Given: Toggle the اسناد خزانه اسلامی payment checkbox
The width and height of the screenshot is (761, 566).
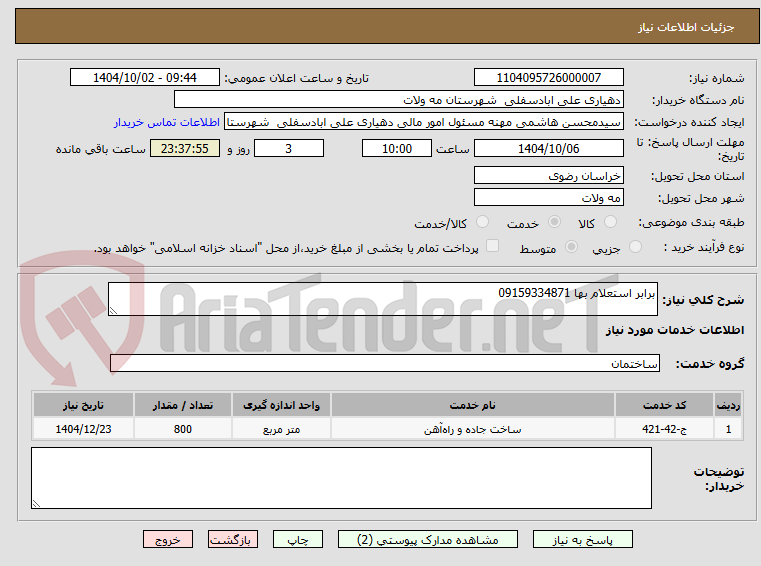Looking at the screenshot, I should pyautogui.click(x=492, y=246).
